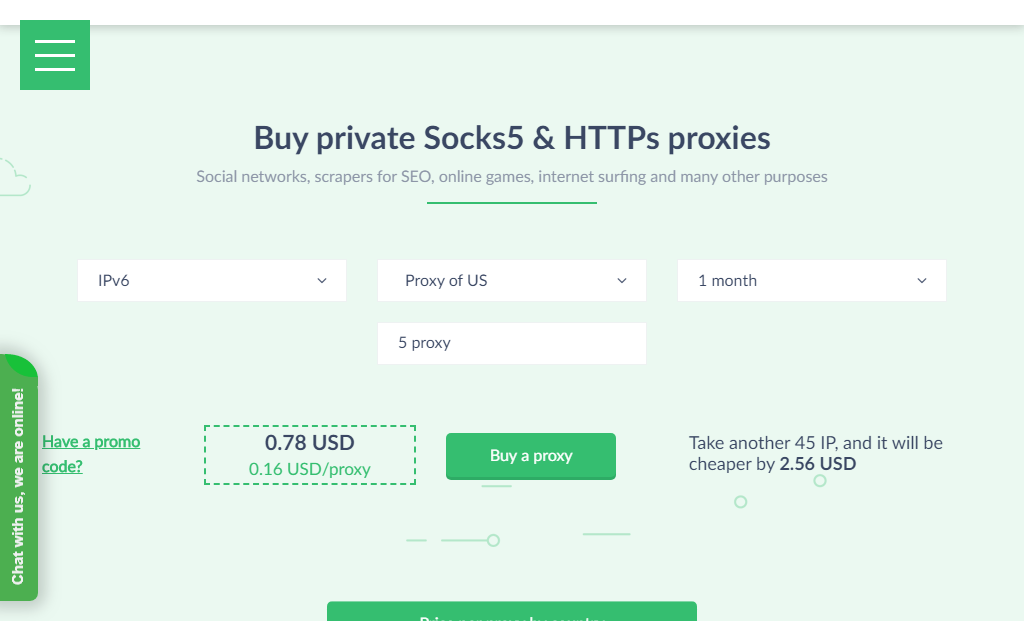This screenshot has height=621, width=1024.
Task: Click the green corner curl of chat tab
Action: (x=21, y=364)
